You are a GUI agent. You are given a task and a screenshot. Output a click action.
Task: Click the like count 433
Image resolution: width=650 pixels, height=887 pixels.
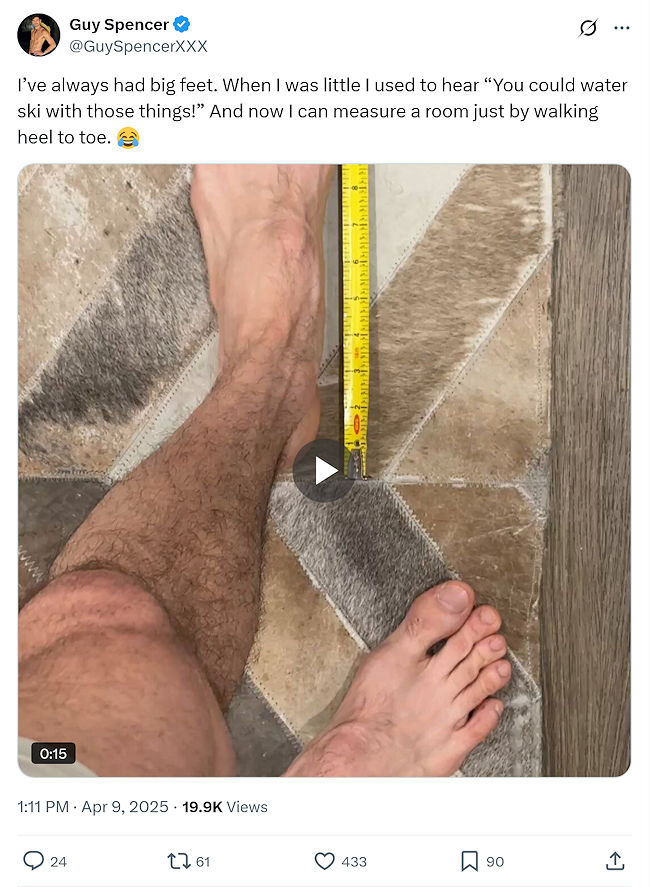[354, 862]
